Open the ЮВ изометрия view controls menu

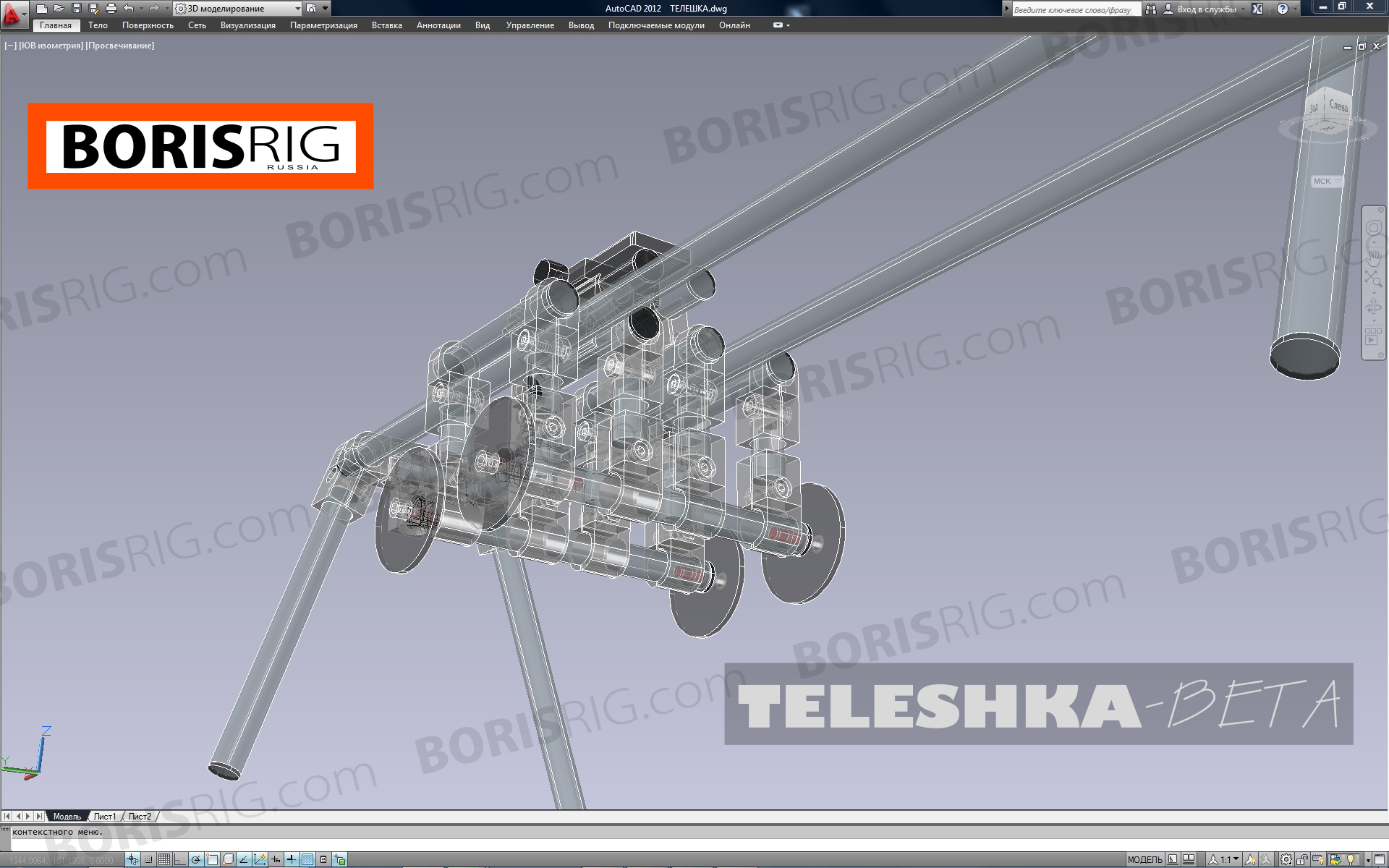coord(51,46)
